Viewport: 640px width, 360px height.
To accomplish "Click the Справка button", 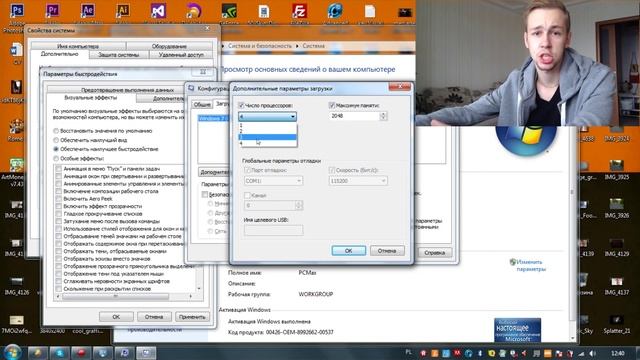I will (434, 253).
